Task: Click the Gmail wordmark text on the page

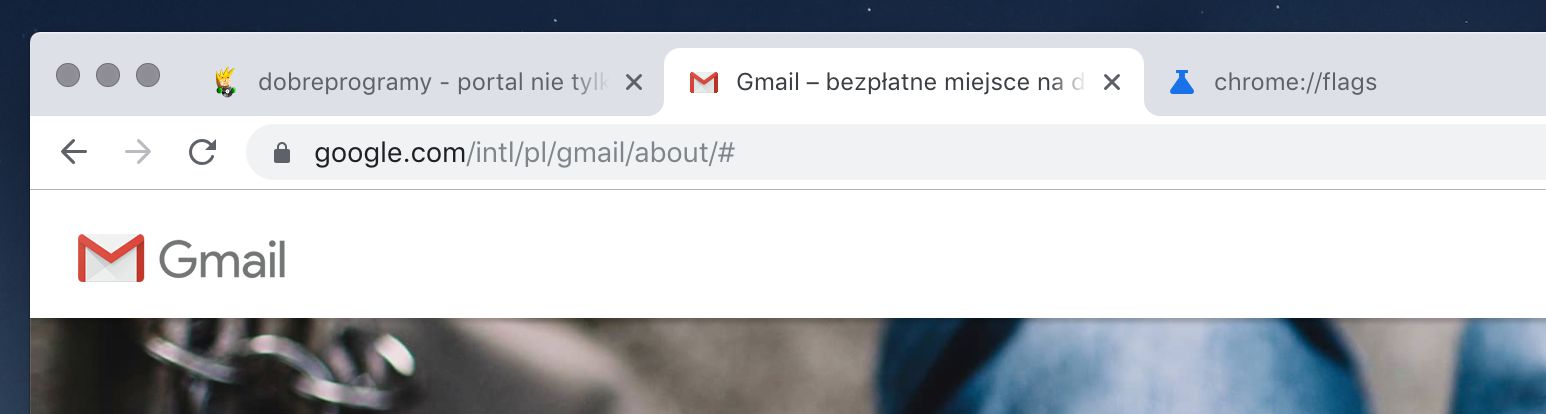Action: point(222,261)
